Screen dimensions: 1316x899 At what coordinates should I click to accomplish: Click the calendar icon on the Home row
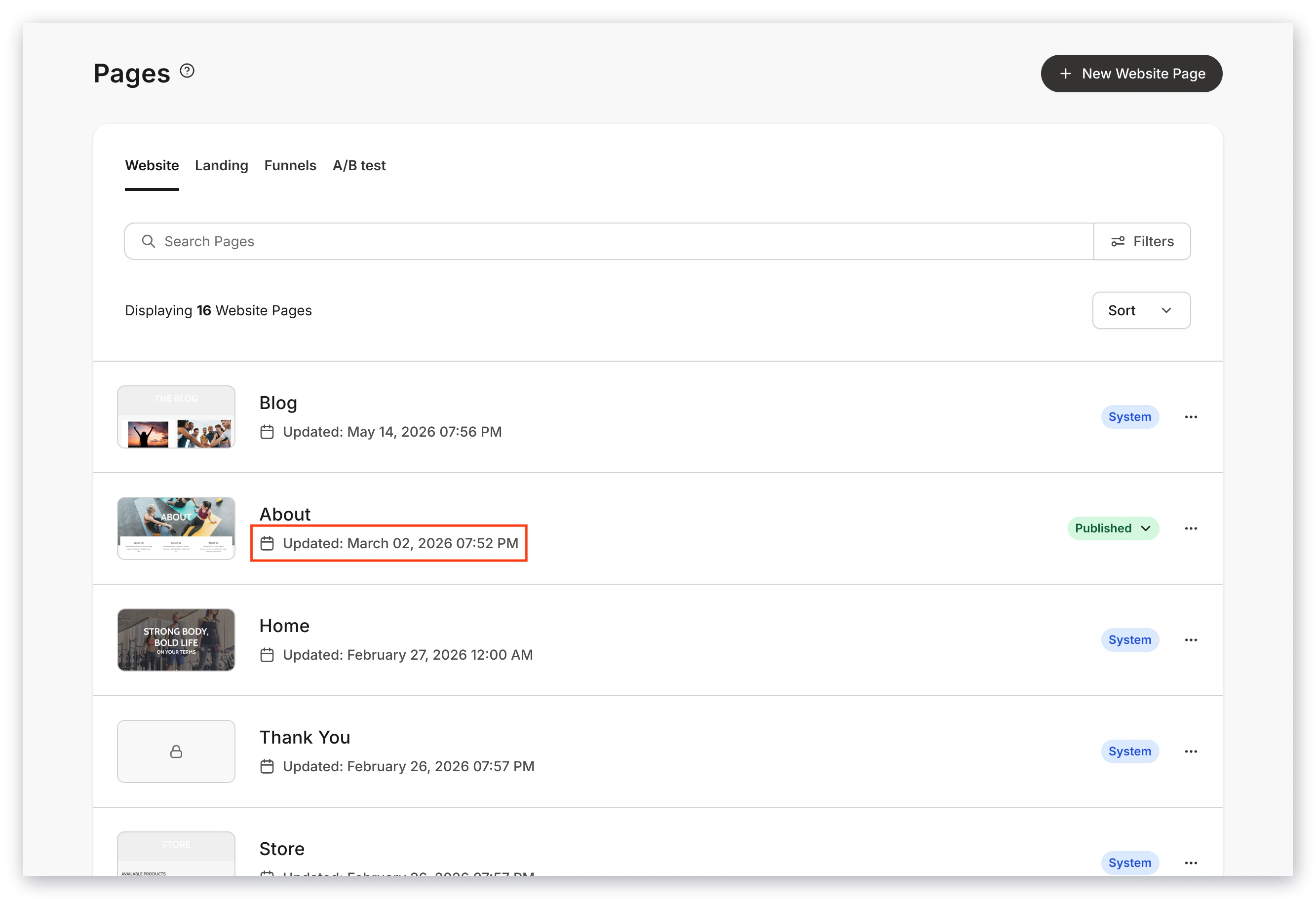(267, 655)
